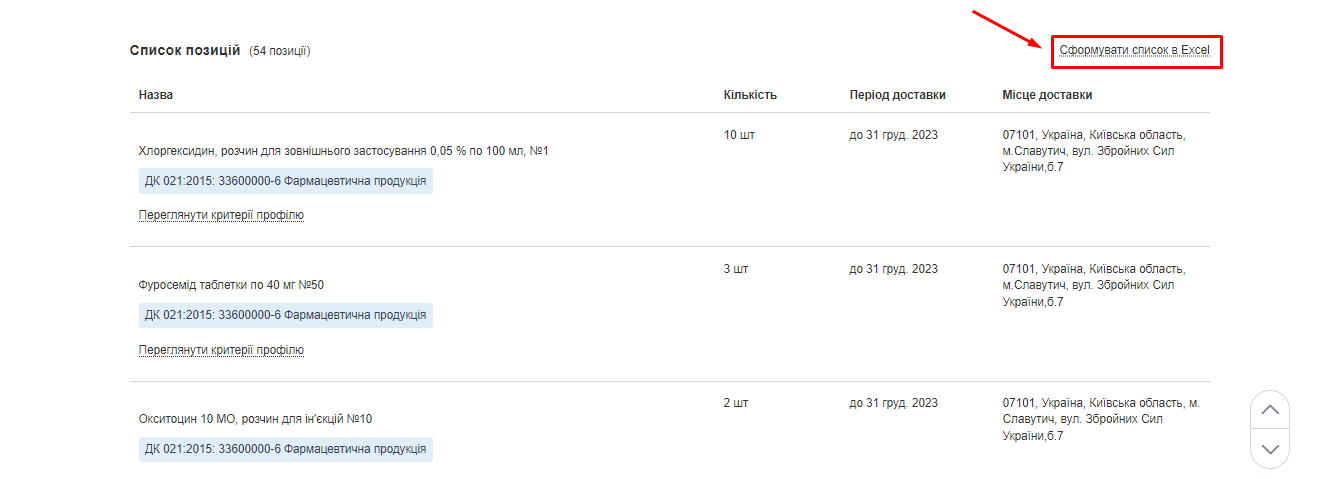The image size is (1341, 479).
Task: Click 'Сформувати список в Excel' link
Action: (1135, 50)
